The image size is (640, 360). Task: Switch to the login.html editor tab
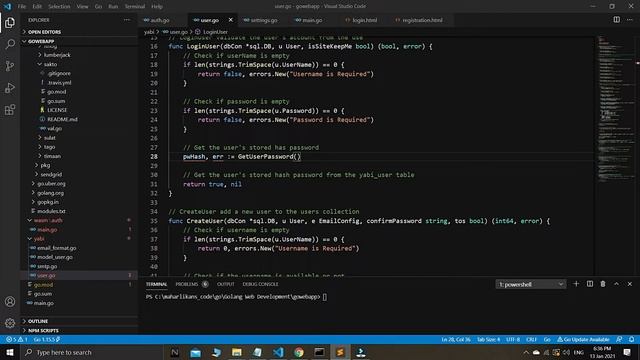click(x=364, y=20)
